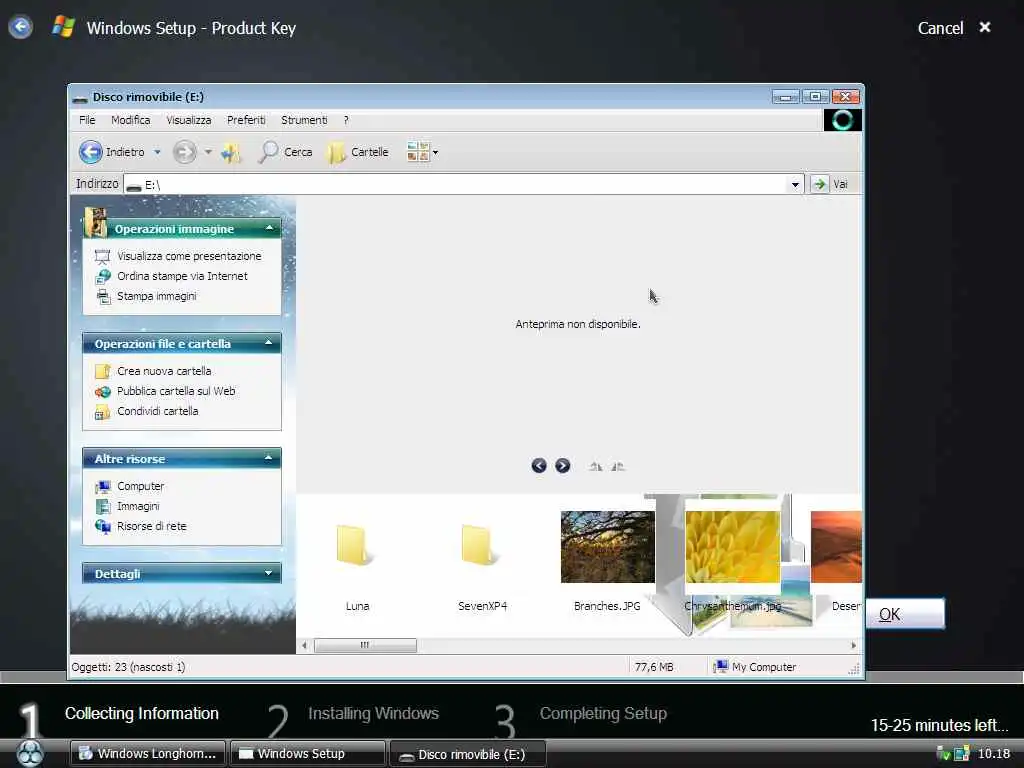Click into the E:\ address field
Image resolution: width=1024 pixels, height=768 pixels.
456,185
